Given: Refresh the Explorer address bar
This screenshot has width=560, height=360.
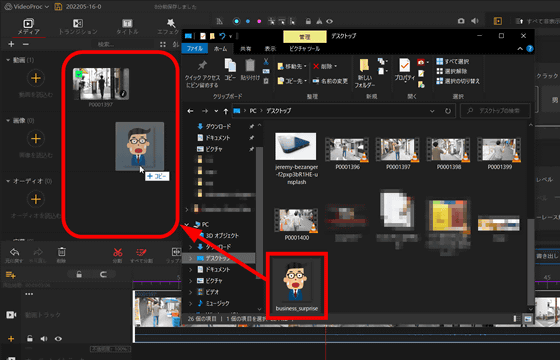Looking at the screenshot, I should pos(448,111).
